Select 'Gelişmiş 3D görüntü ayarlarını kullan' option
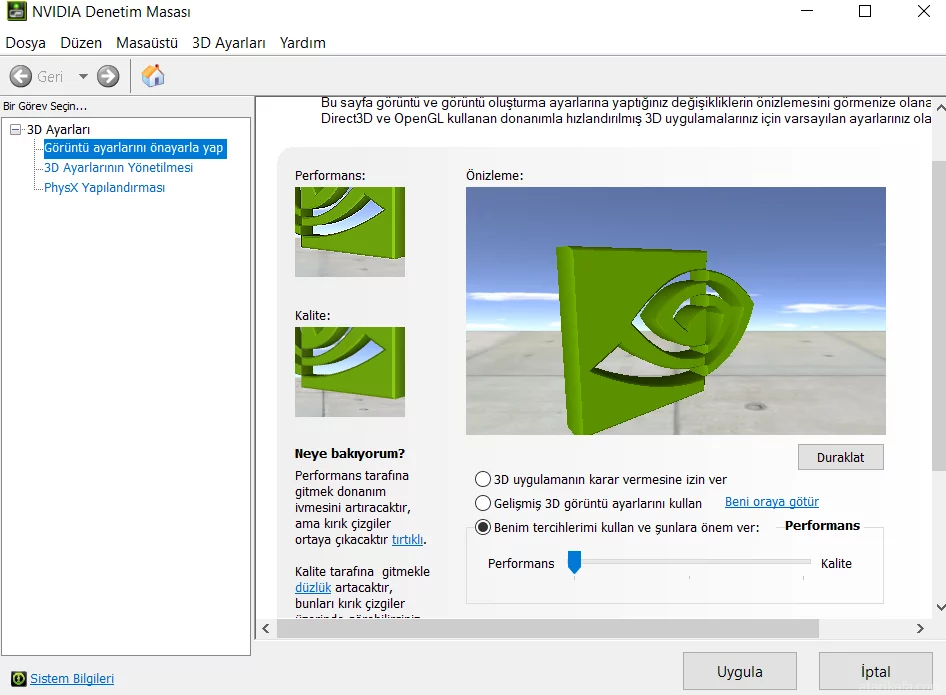Viewport: 946px width, 695px height. (x=483, y=503)
